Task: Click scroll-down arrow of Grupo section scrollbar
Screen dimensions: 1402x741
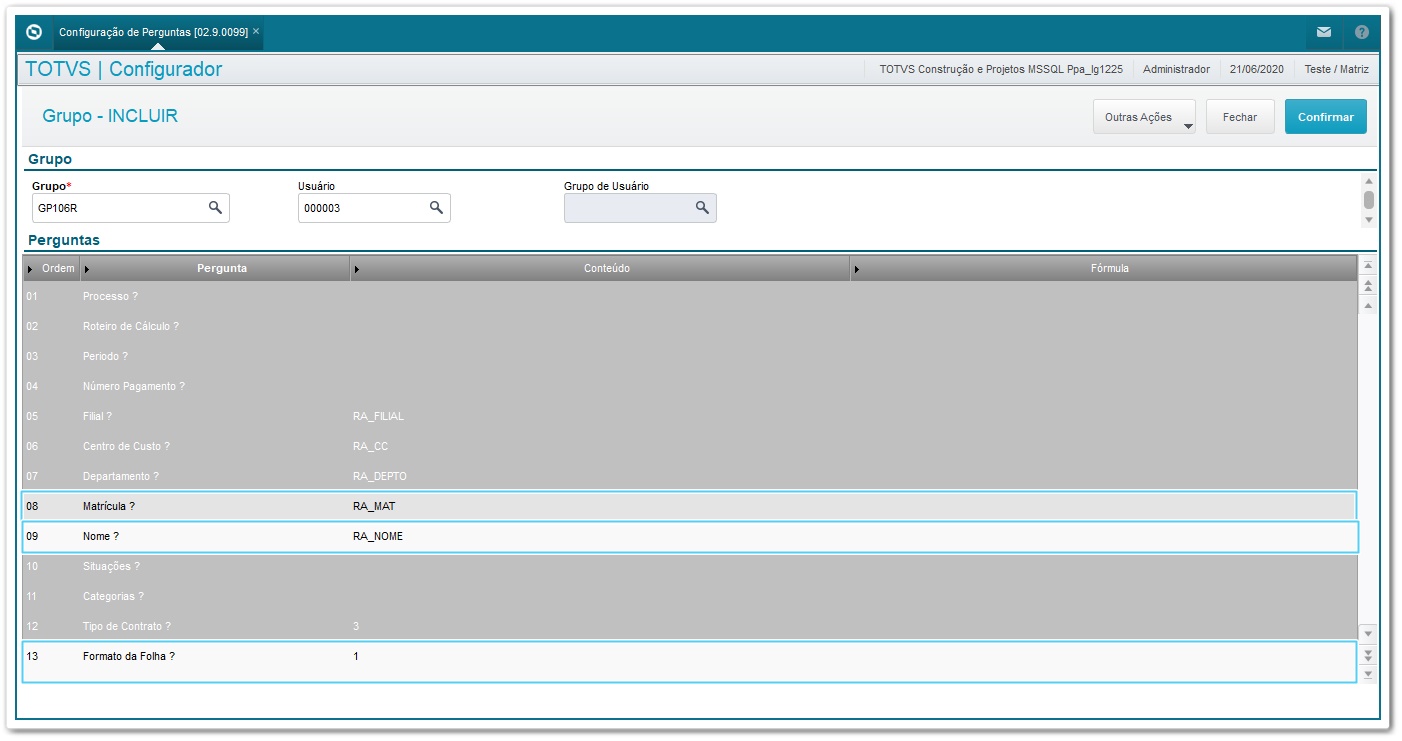Action: pyautogui.click(x=1369, y=219)
